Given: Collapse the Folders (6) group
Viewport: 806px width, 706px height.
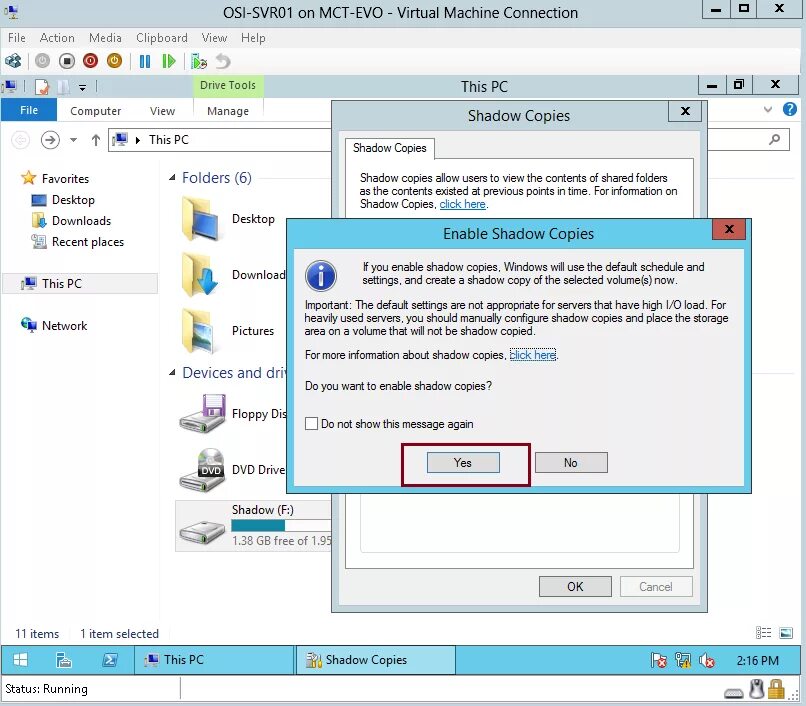Looking at the screenshot, I should [172, 177].
